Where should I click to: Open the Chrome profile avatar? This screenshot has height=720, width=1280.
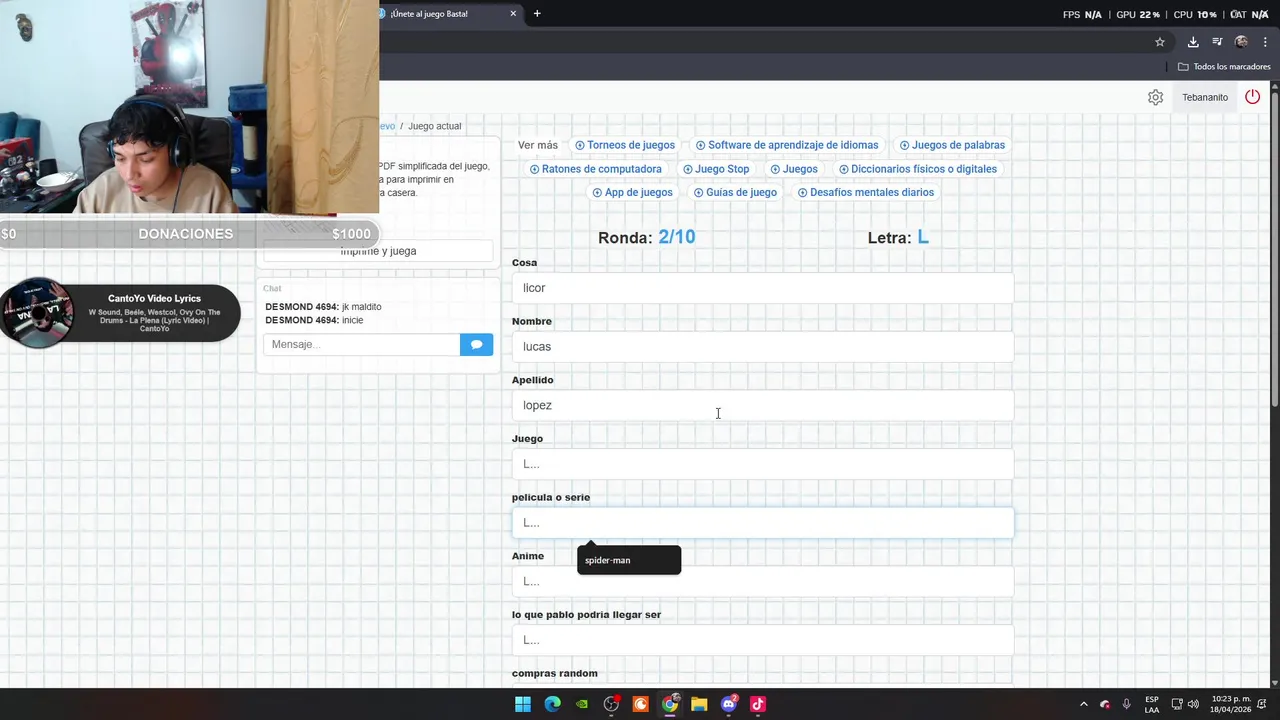1241,42
